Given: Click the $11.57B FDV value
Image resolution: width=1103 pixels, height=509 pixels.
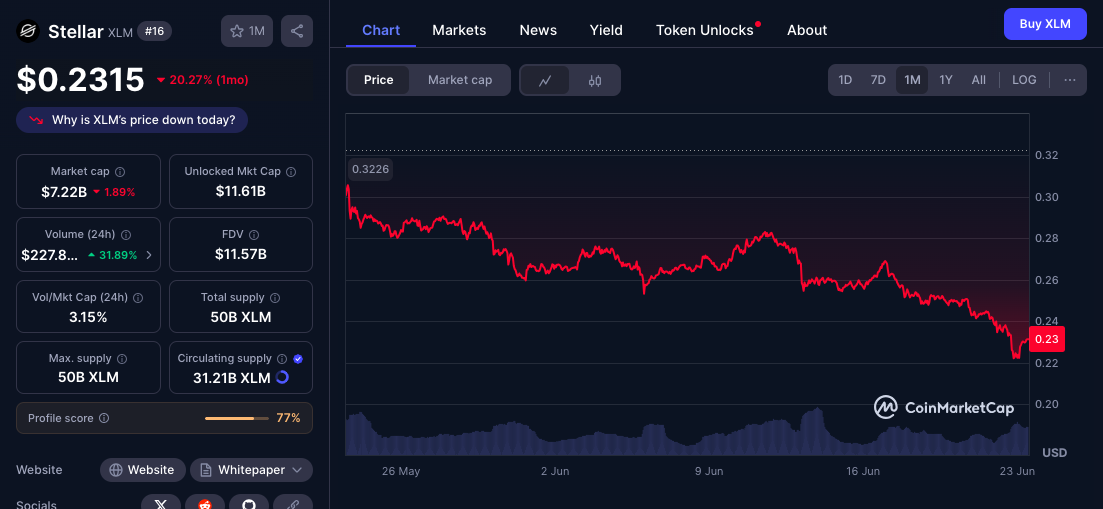Looking at the screenshot, I should click(x=241, y=254).
